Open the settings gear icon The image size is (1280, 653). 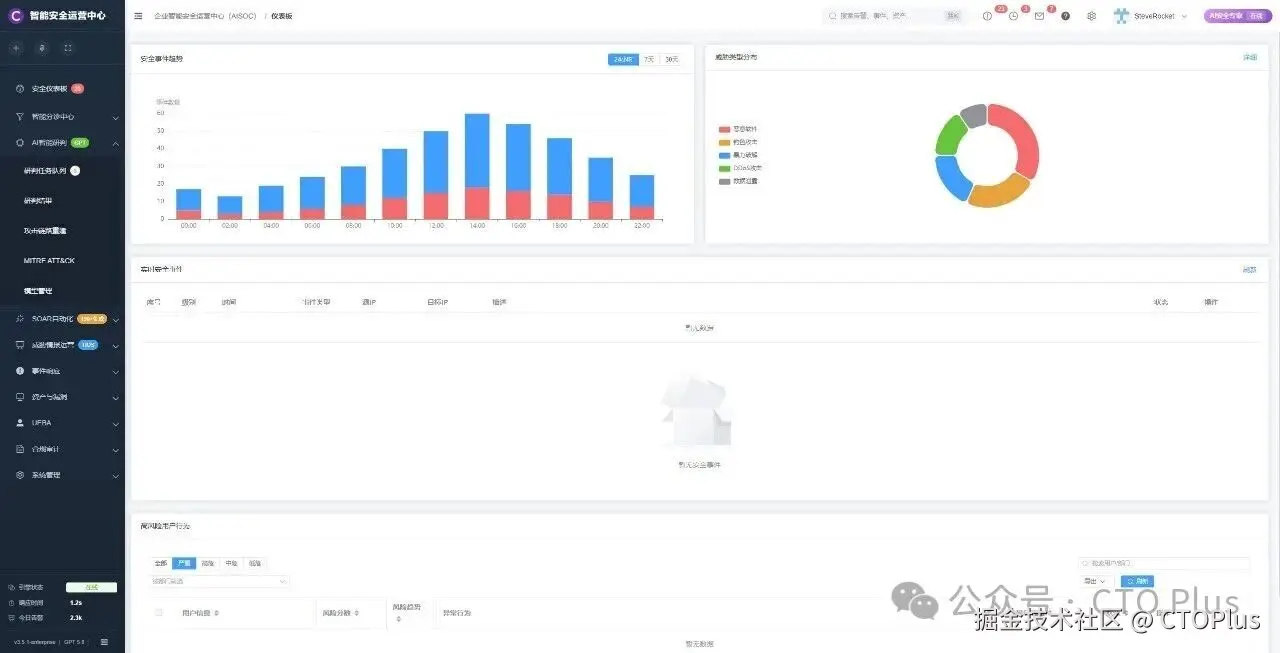pyautogui.click(x=1091, y=16)
